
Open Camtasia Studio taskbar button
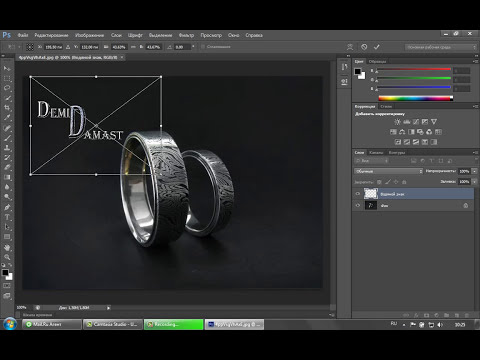coord(112,324)
